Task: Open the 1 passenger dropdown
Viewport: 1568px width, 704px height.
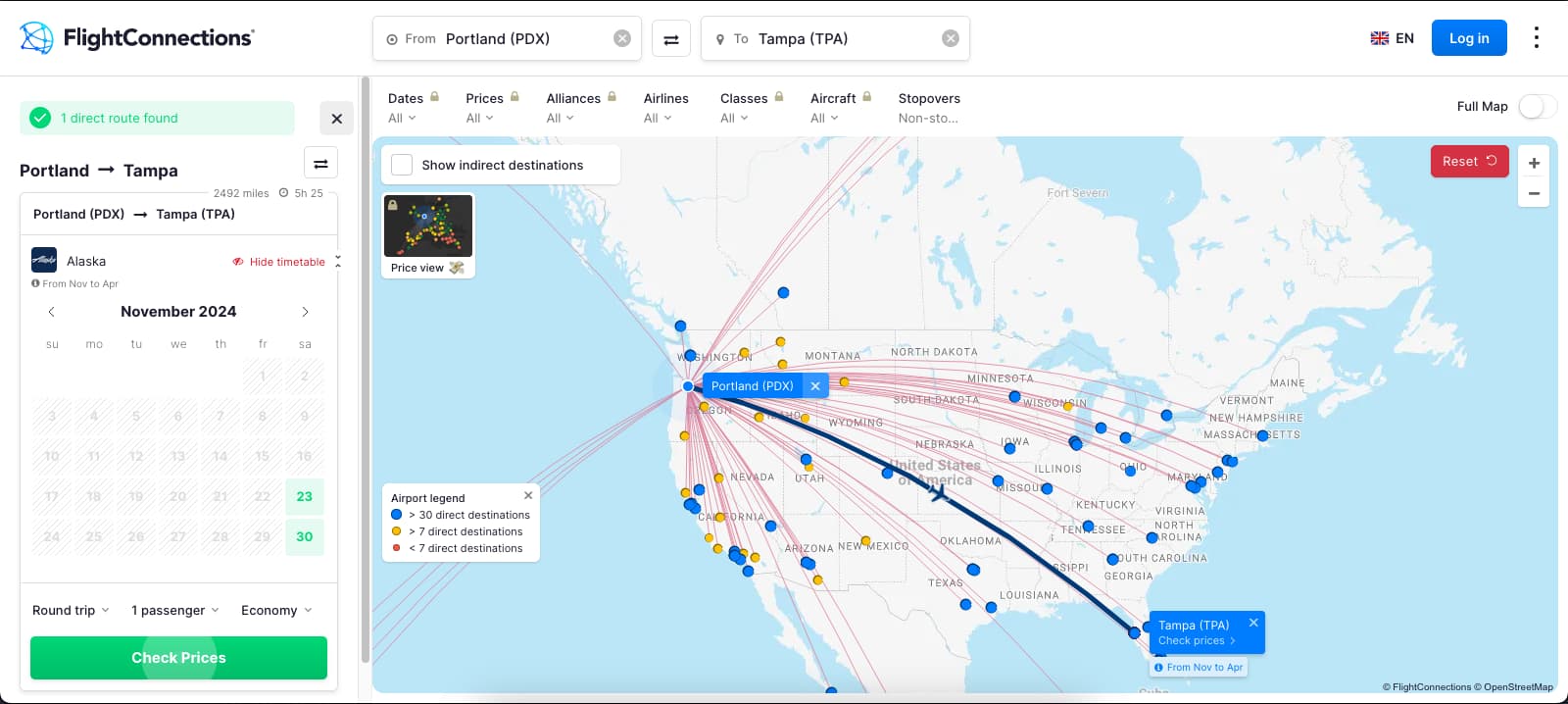Action: coord(175,610)
